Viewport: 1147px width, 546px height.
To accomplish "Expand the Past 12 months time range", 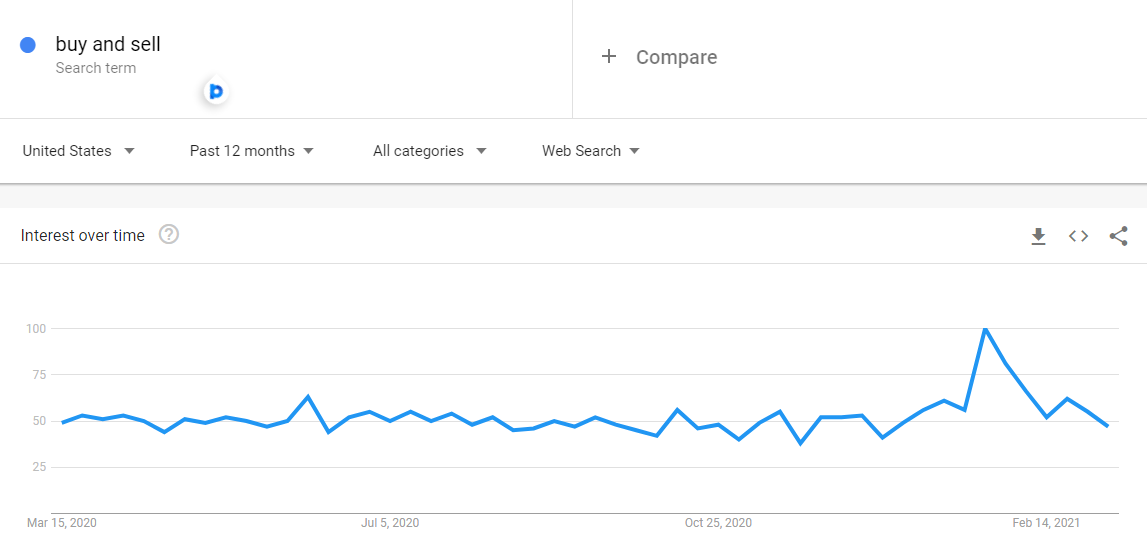I will pos(252,151).
